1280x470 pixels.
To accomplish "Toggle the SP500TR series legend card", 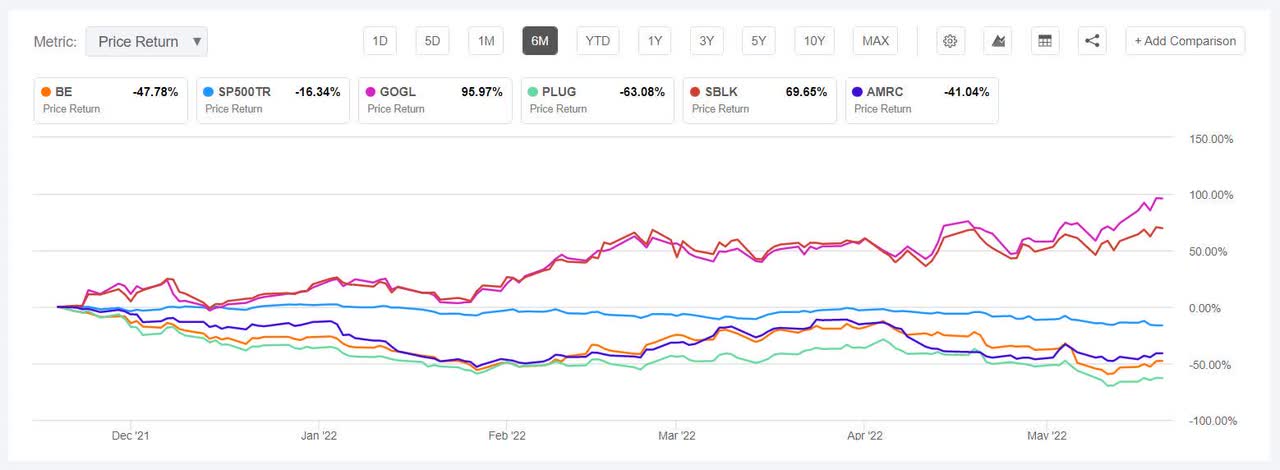I will coord(272,100).
